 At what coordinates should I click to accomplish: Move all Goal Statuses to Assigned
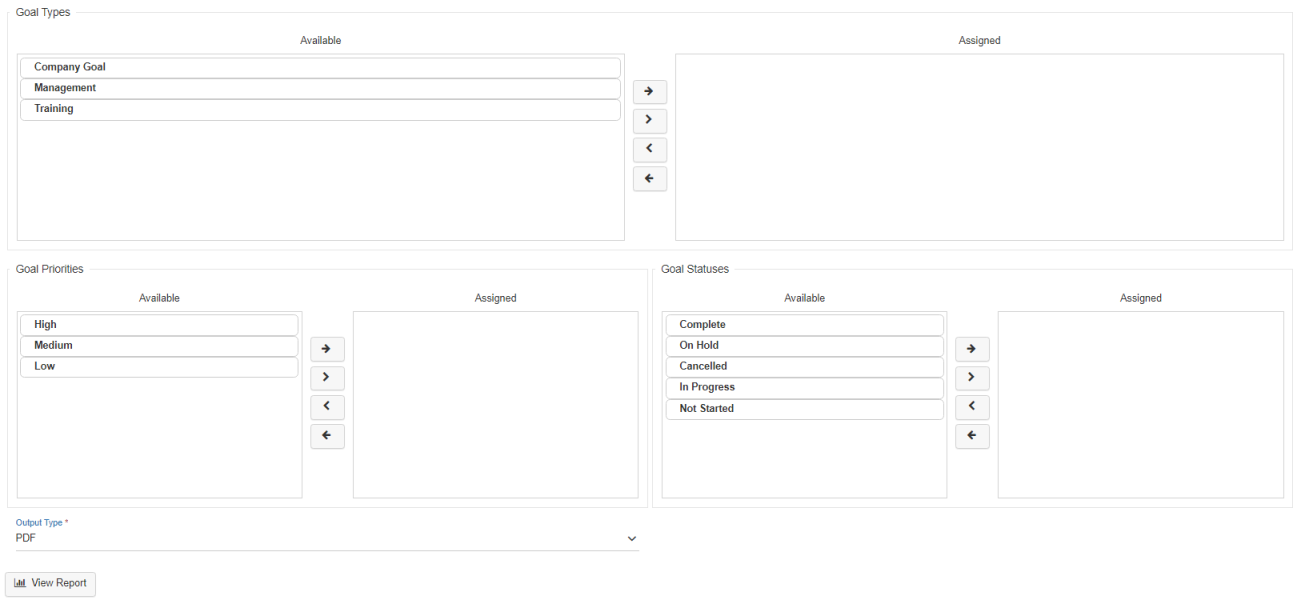(x=972, y=349)
